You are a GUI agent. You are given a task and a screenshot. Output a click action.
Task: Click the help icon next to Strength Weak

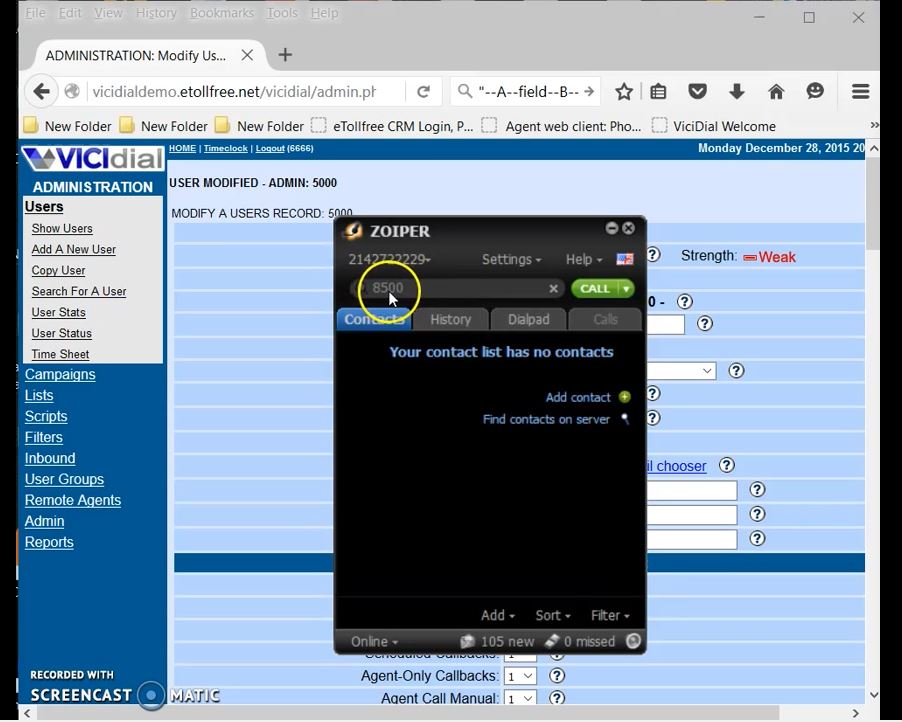[x=653, y=255]
